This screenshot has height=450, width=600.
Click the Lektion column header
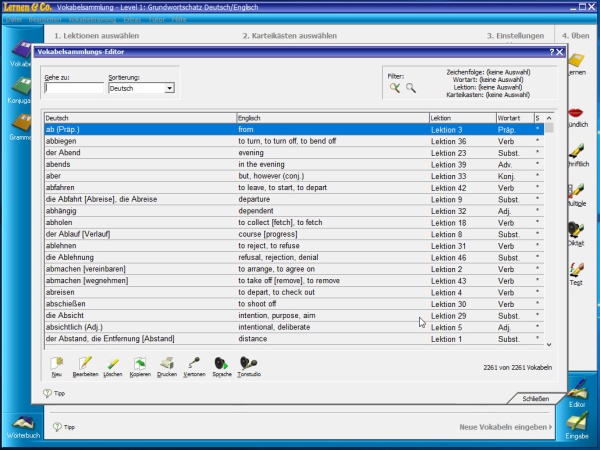(463, 118)
